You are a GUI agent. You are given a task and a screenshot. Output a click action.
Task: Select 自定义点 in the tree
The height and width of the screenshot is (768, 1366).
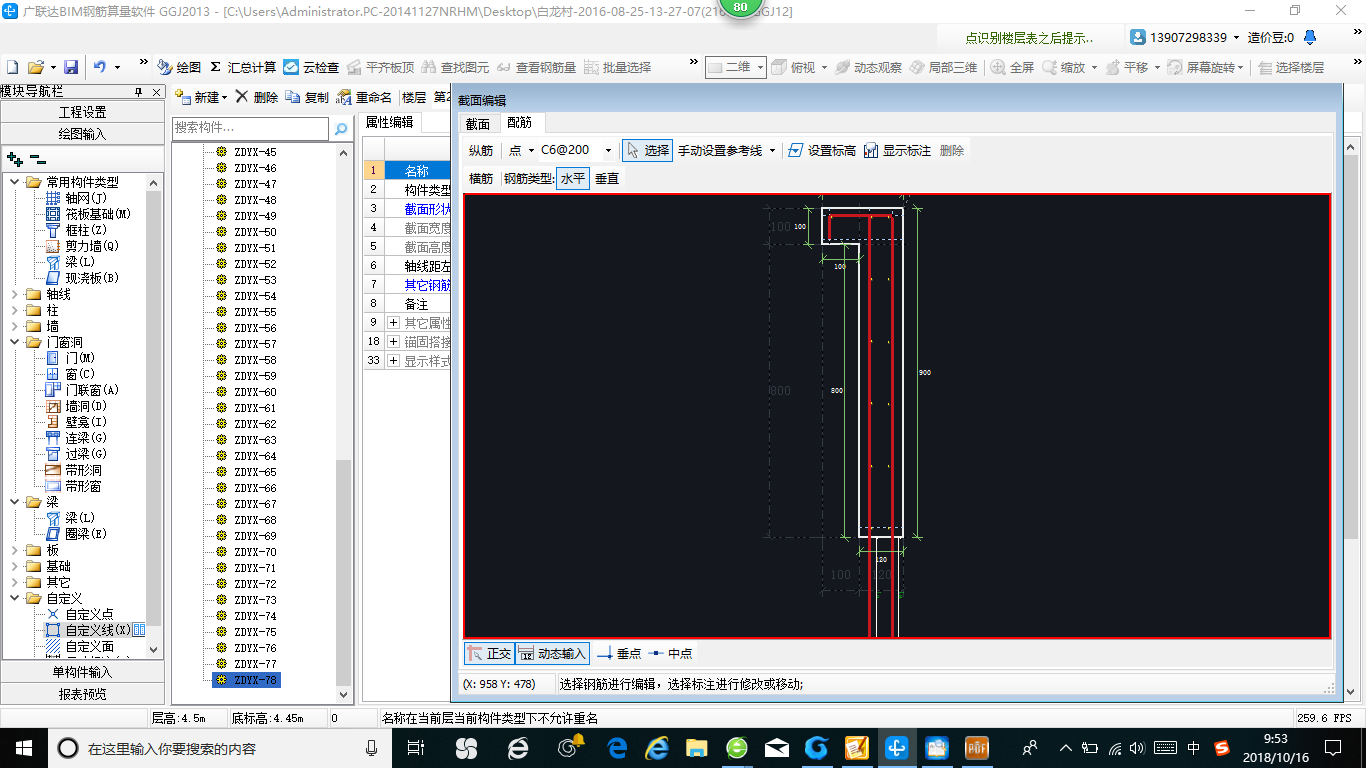pos(89,614)
